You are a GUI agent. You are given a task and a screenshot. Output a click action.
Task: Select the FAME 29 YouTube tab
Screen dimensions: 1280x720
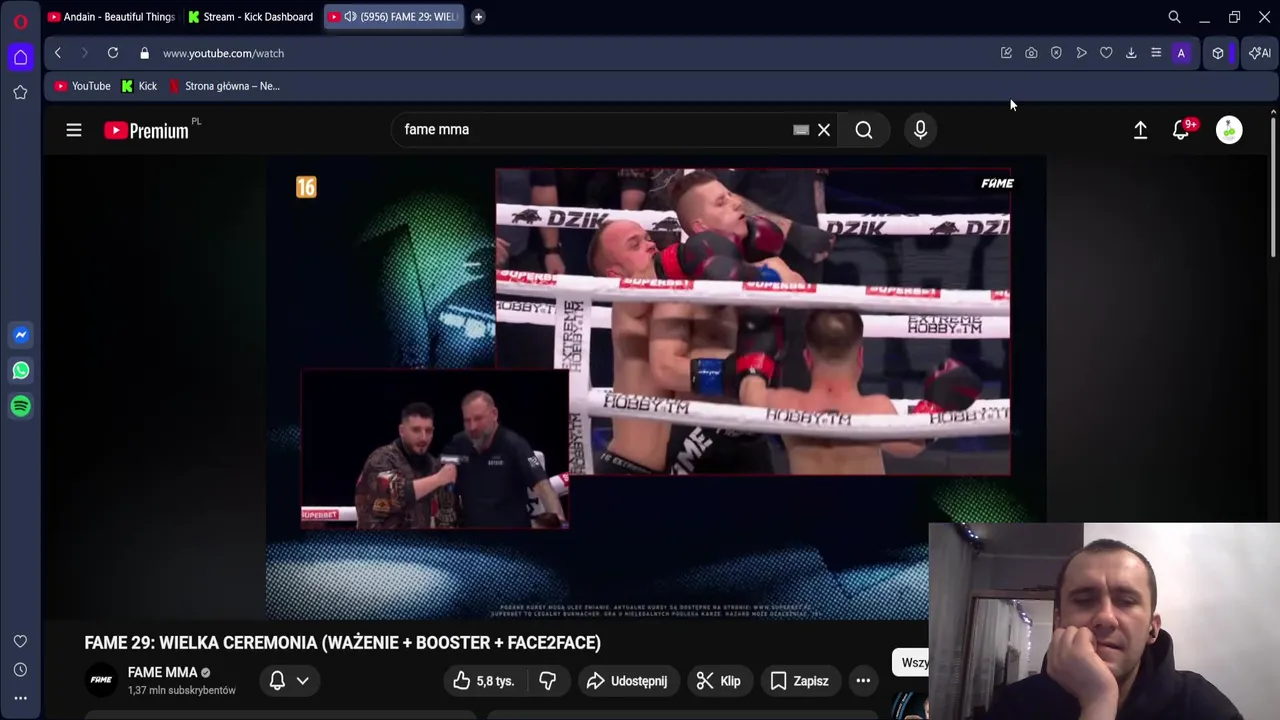(394, 16)
